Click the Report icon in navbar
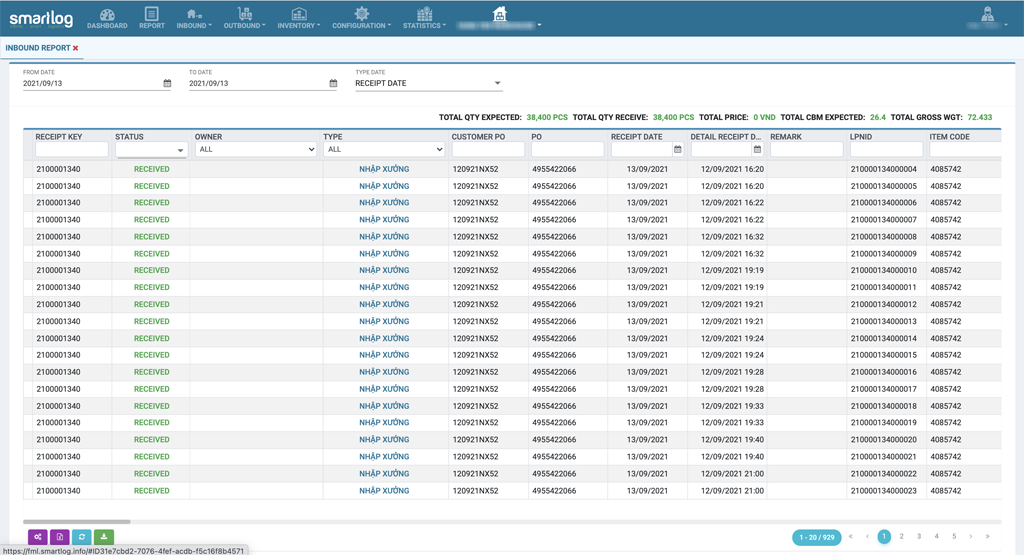This screenshot has width=1024, height=555. (x=152, y=18)
